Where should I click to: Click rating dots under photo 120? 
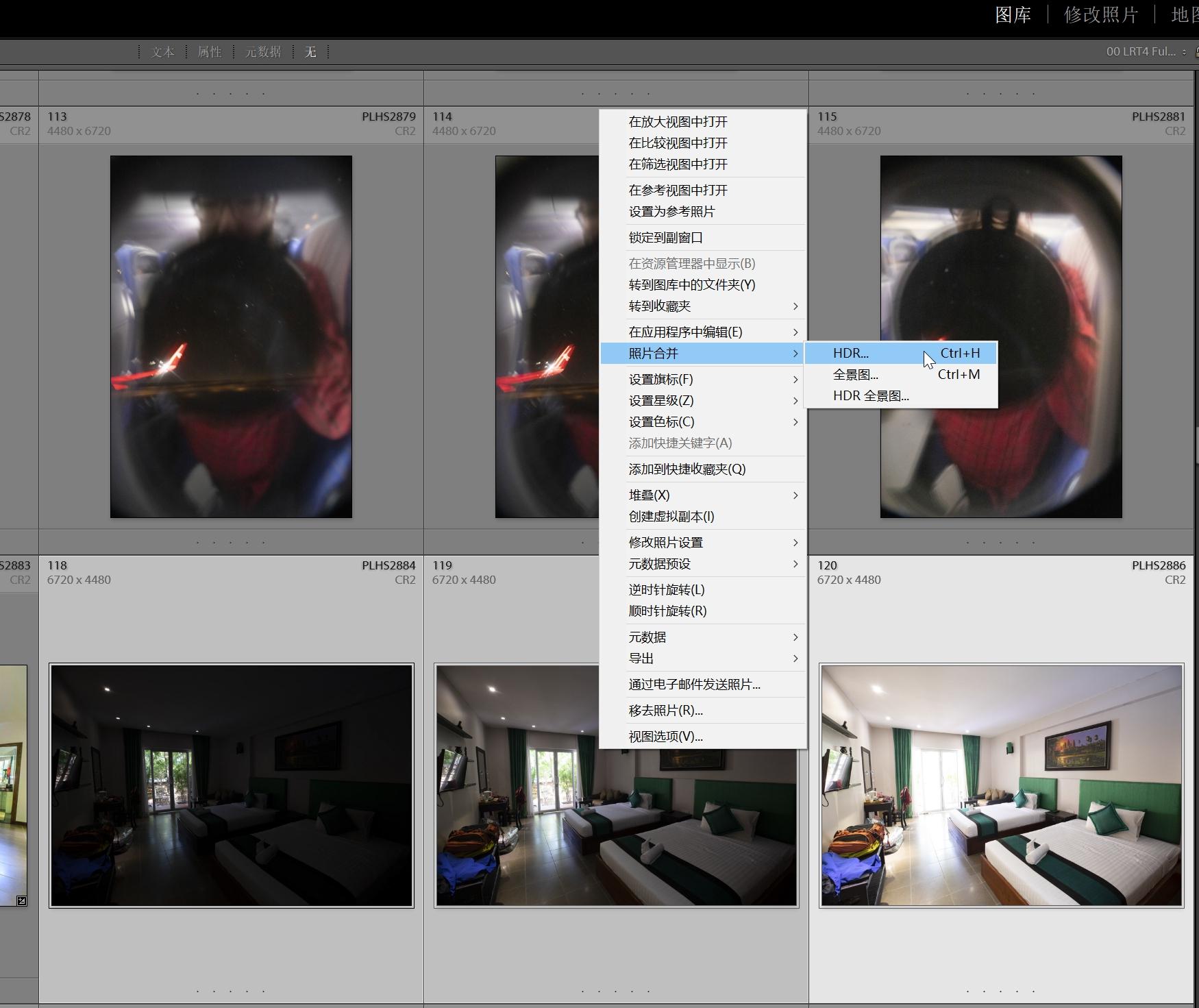point(1001,991)
